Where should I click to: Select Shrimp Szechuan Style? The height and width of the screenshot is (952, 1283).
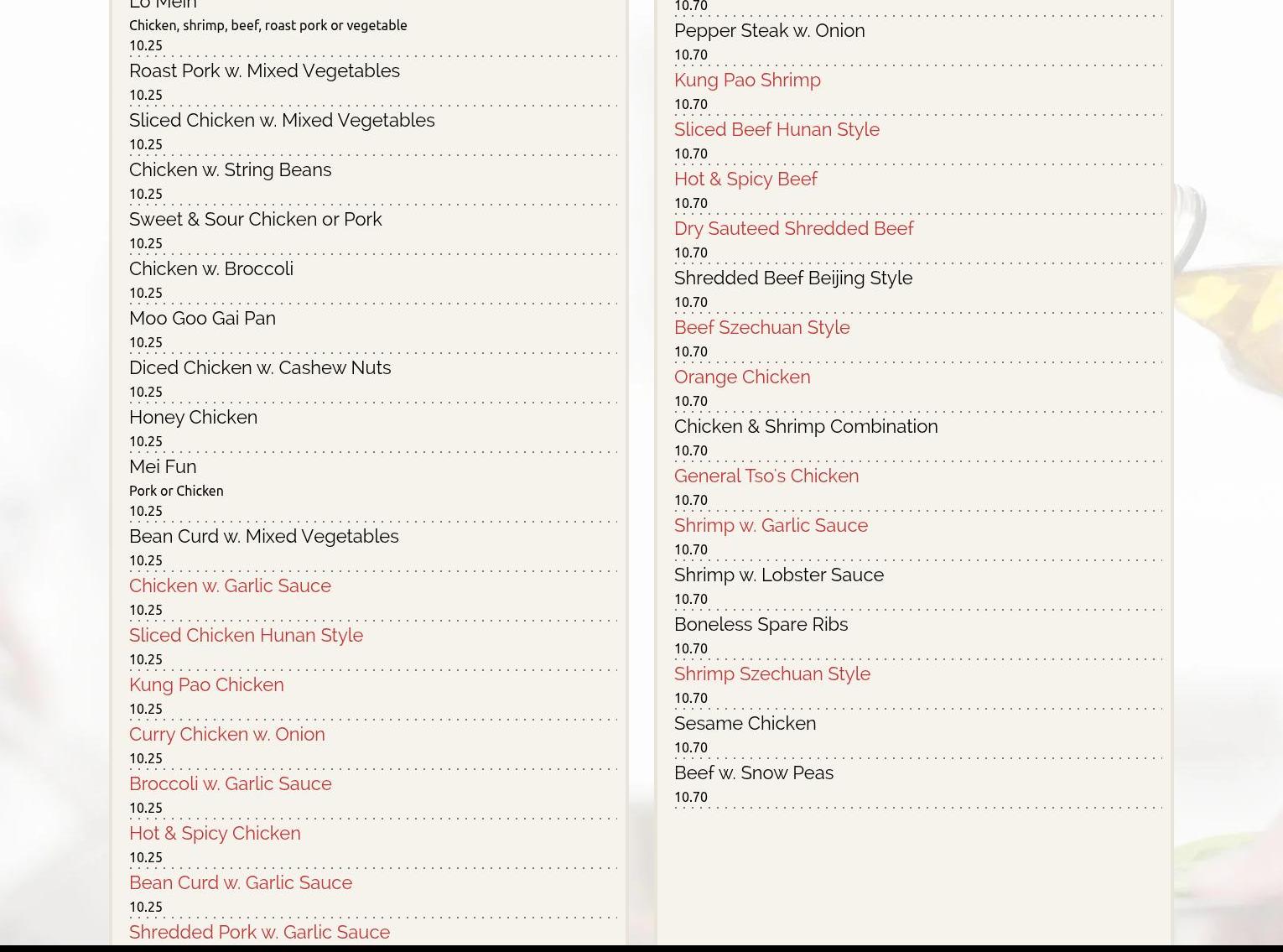771,674
